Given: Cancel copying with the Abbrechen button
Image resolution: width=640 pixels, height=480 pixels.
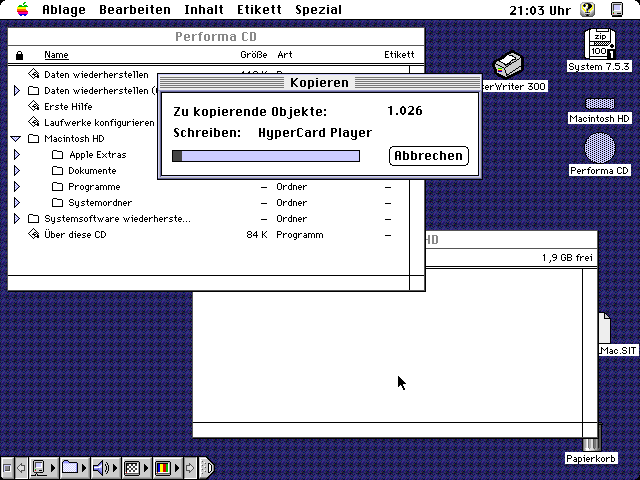Looking at the screenshot, I should 427,155.
